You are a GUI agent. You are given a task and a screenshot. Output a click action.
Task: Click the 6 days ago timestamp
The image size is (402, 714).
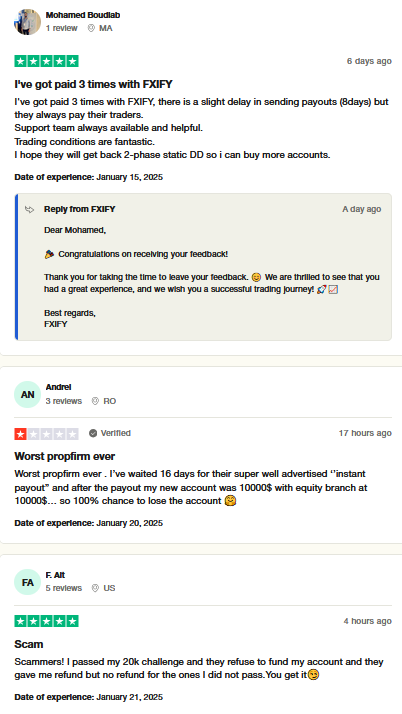[369, 61]
